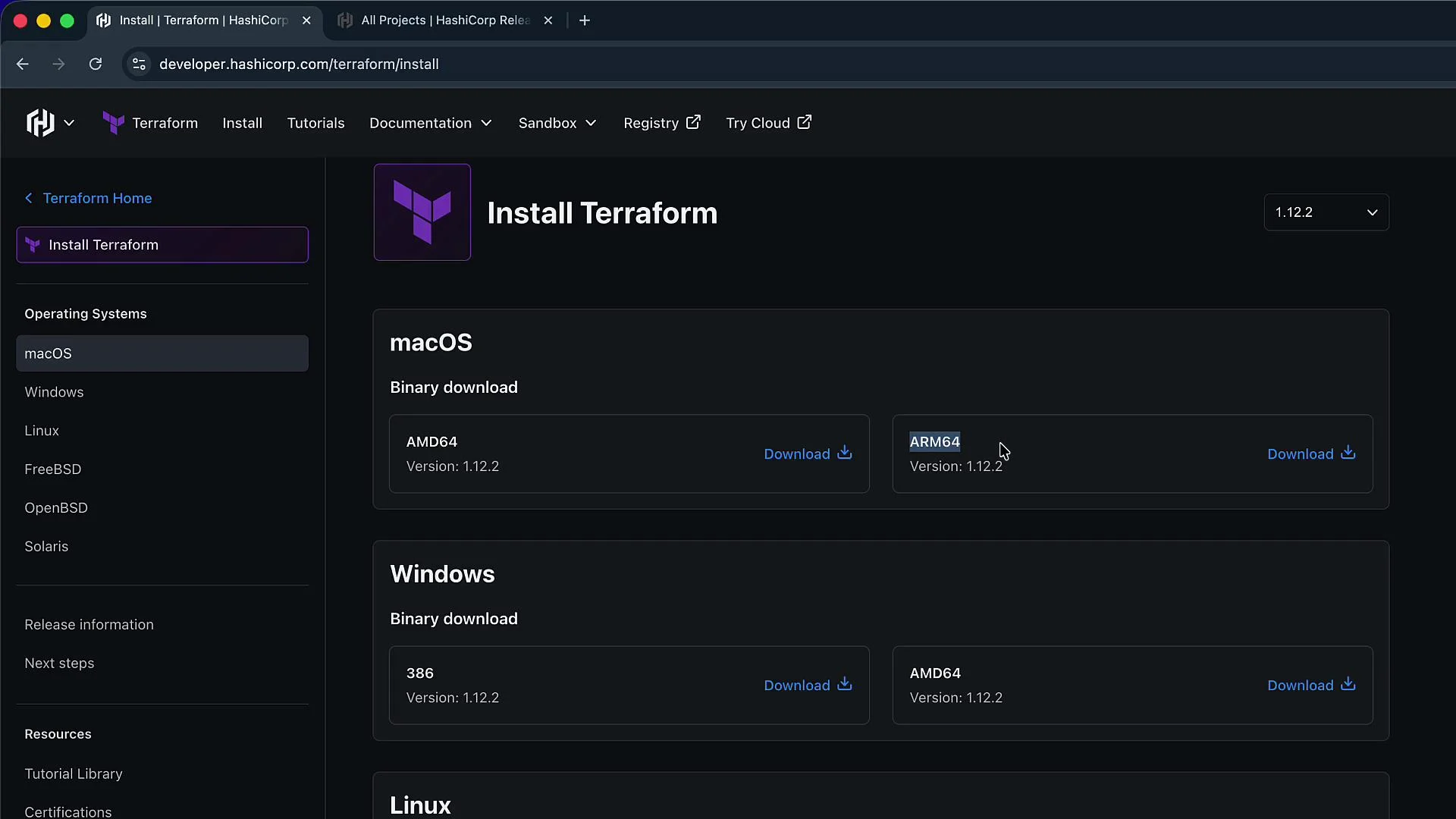Go back to Terraform Home
1456x819 pixels.
[x=97, y=198]
